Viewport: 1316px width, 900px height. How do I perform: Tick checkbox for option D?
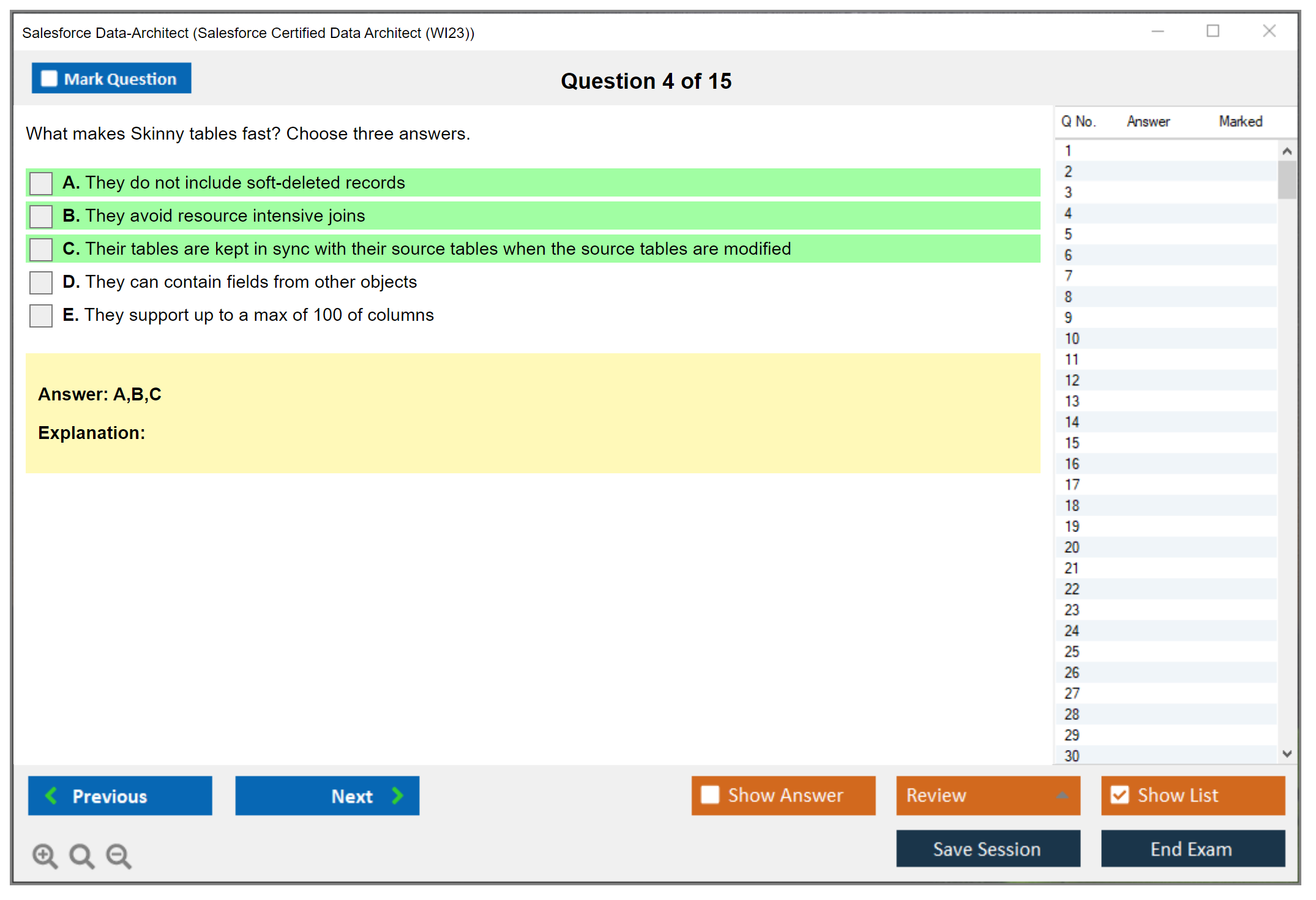pyautogui.click(x=41, y=282)
